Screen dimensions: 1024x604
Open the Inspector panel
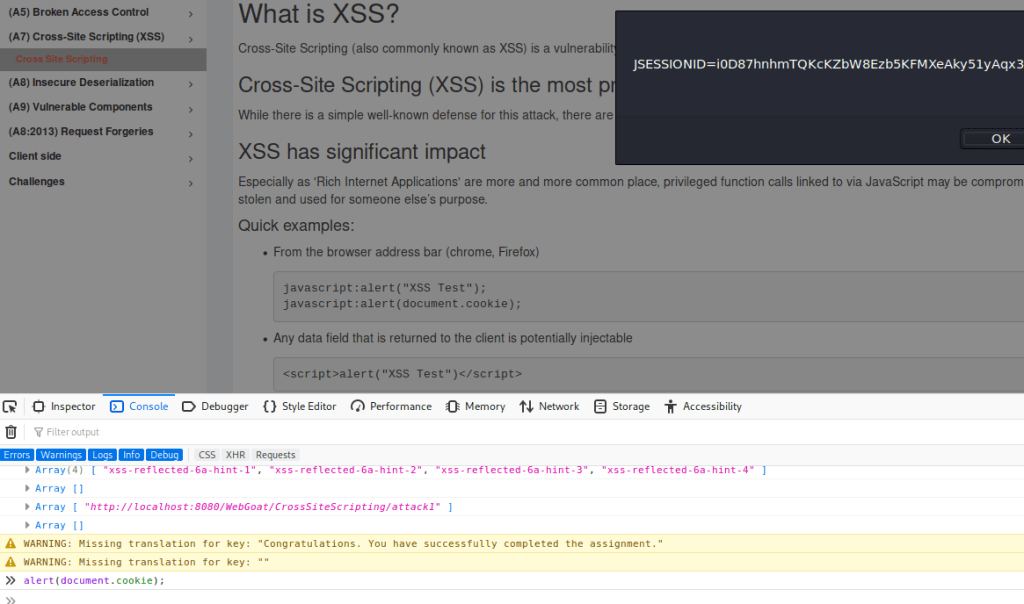tap(64, 407)
